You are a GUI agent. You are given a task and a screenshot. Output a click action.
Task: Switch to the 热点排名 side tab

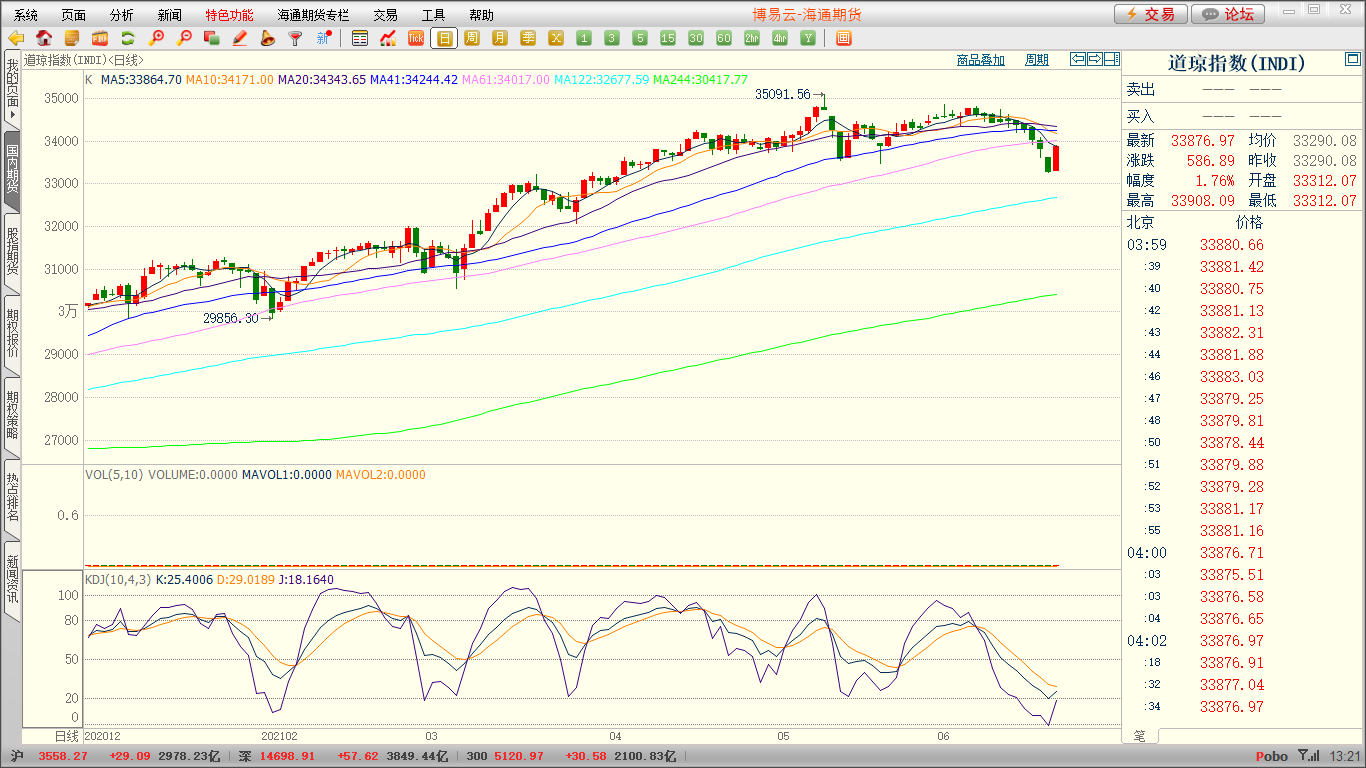click(12, 498)
